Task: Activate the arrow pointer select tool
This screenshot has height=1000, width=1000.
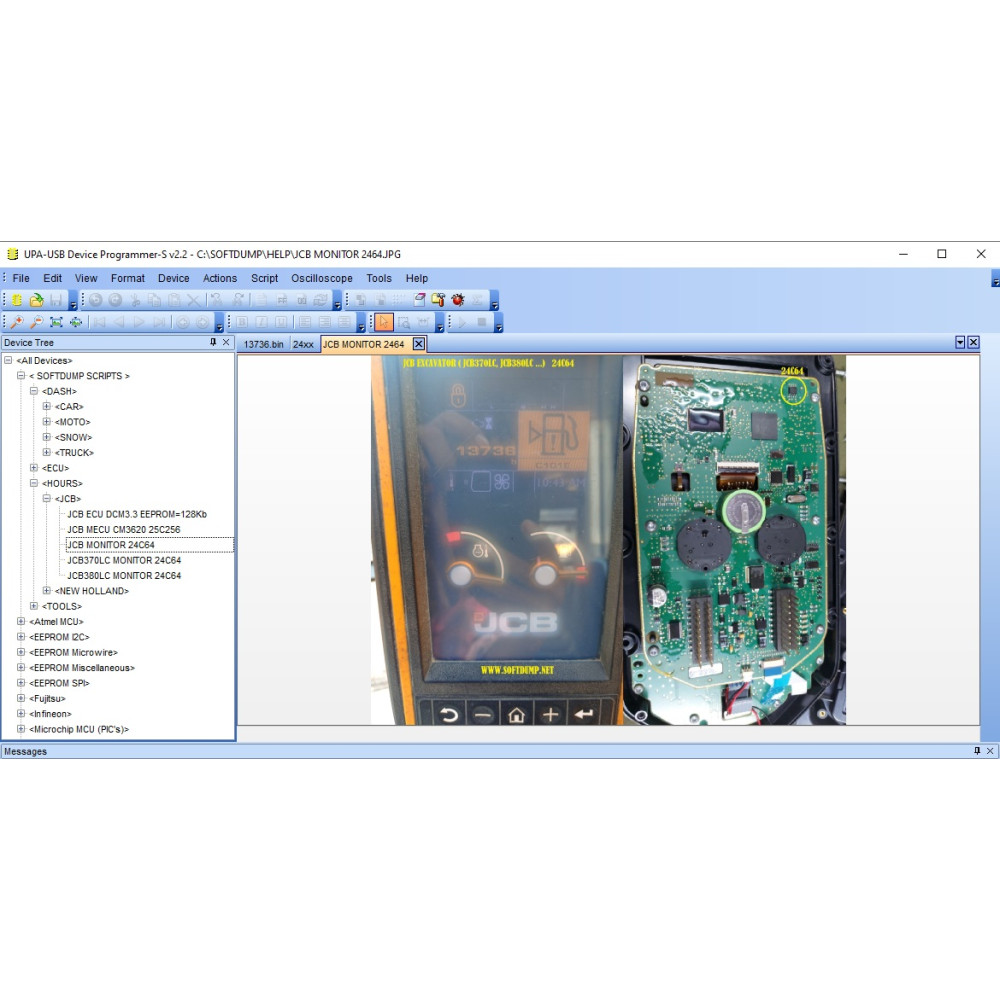Action: [x=383, y=322]
